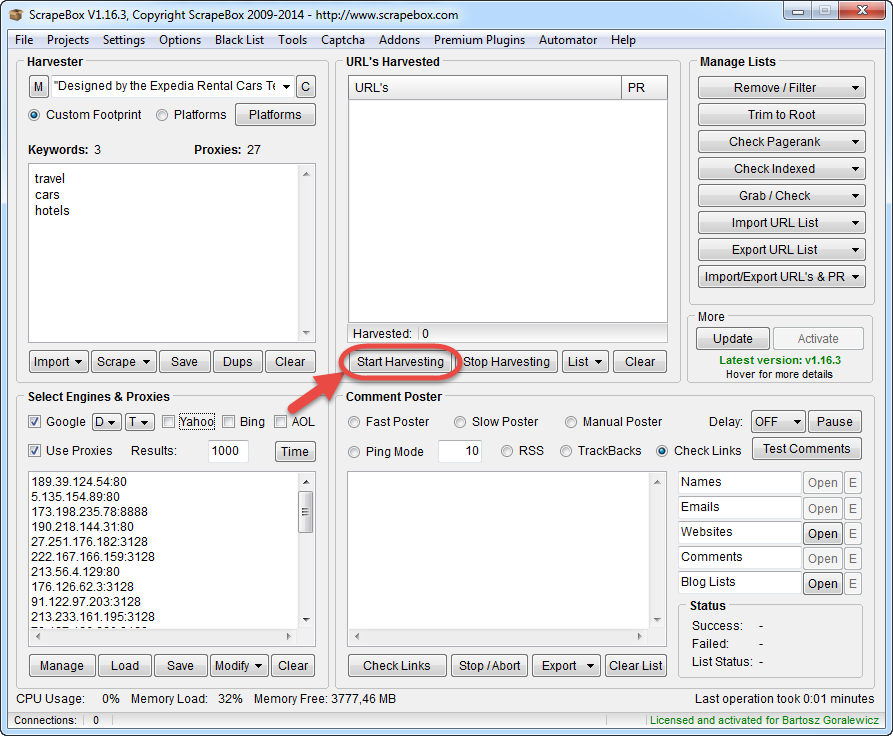Open the Import URL List dropdown
Viewport: 893px width, 736px height.
coord(781,223)
